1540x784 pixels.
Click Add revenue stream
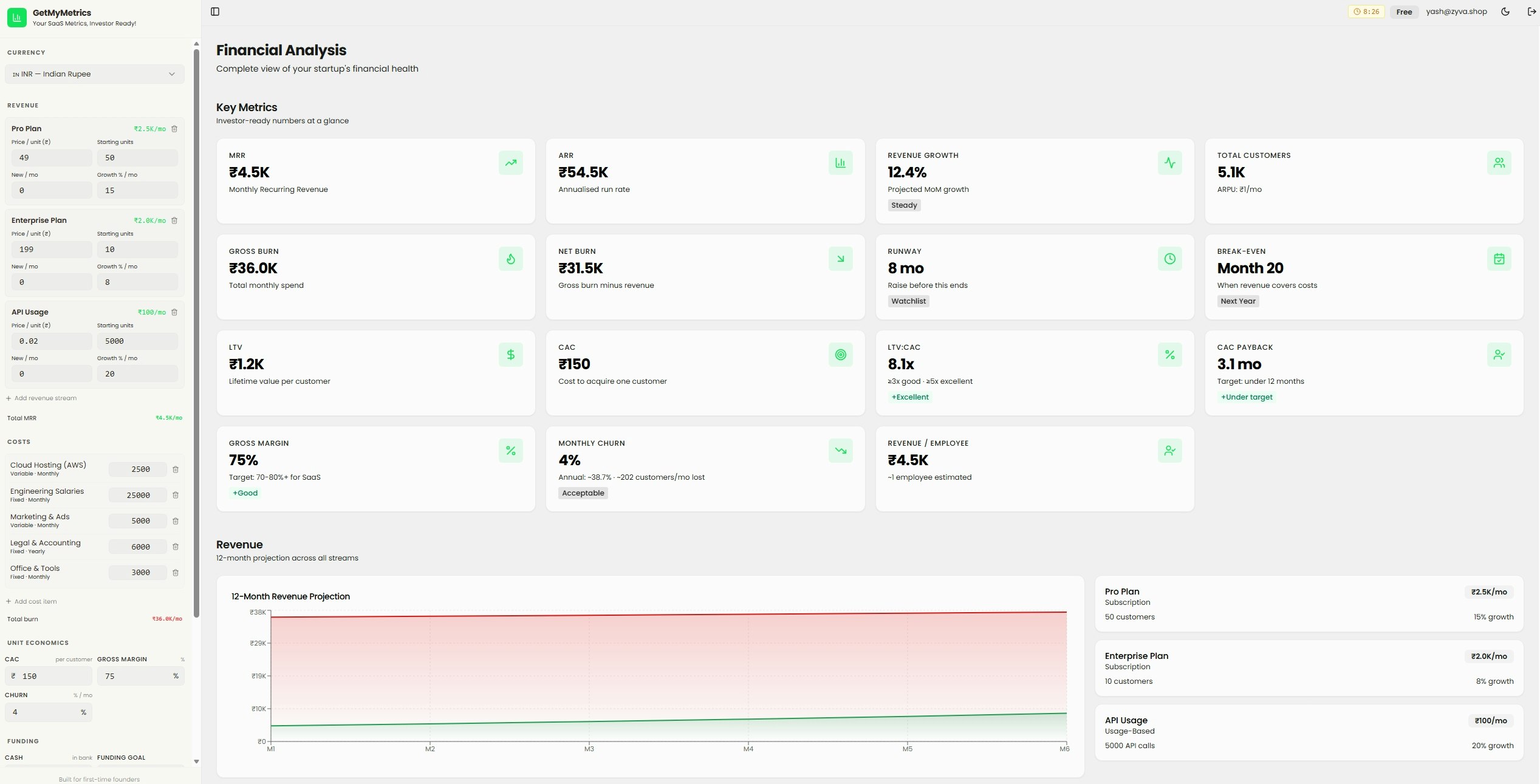(41, 398)
